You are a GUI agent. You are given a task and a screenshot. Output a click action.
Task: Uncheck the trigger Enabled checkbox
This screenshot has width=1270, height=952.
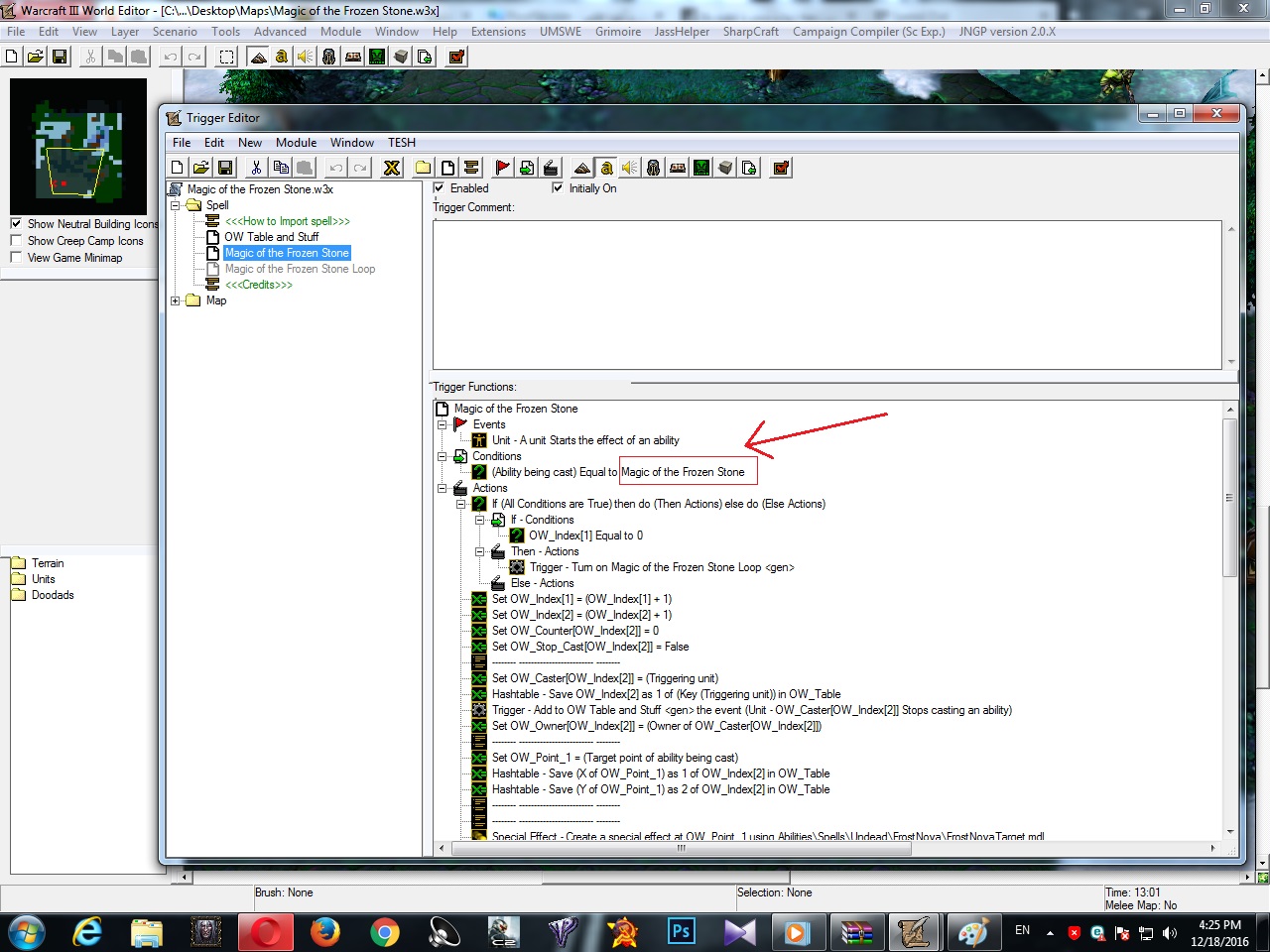pyautogui.click(x=440, y=188)
